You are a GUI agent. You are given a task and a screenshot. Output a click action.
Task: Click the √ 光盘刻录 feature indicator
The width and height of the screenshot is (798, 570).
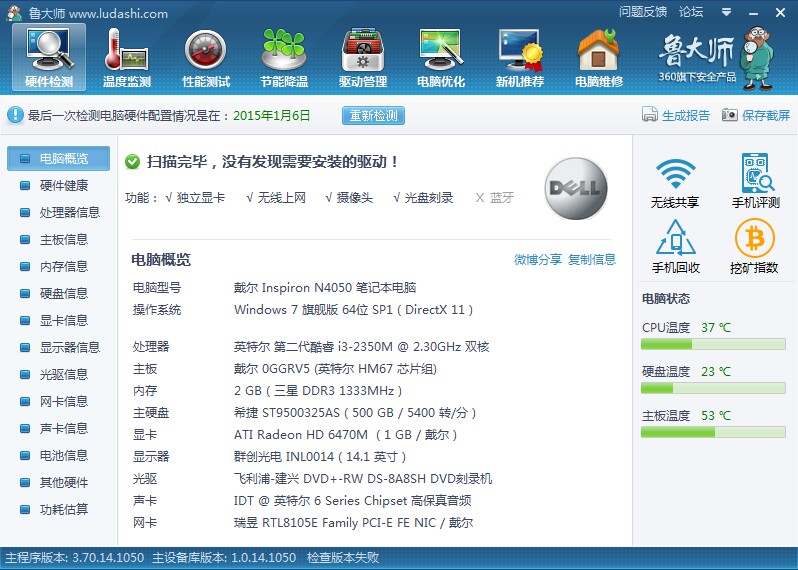pyautogui.click(x=423, y=197)
